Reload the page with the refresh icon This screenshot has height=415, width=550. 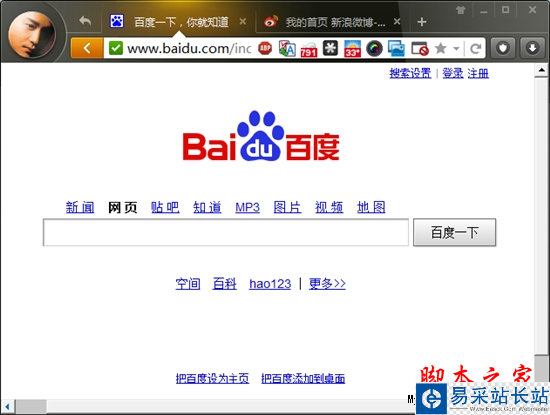[x=475, y=48]
